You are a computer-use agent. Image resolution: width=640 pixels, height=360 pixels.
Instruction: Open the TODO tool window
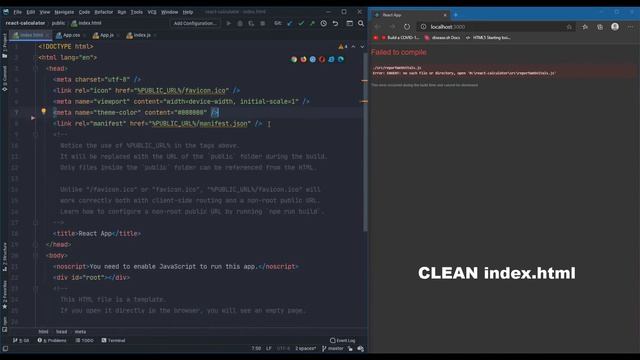coord(84,340)
